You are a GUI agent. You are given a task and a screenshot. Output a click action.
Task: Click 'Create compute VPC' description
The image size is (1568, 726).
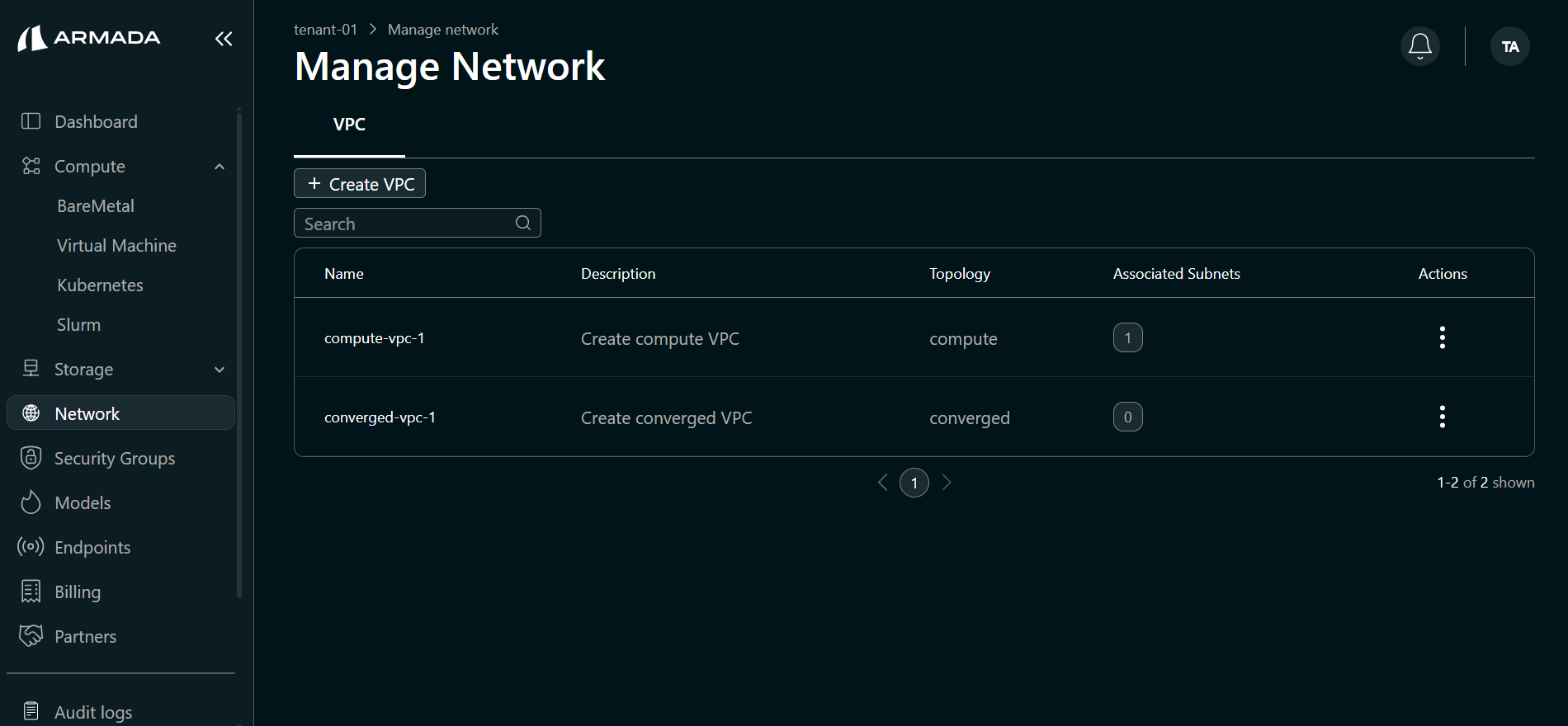660,339
